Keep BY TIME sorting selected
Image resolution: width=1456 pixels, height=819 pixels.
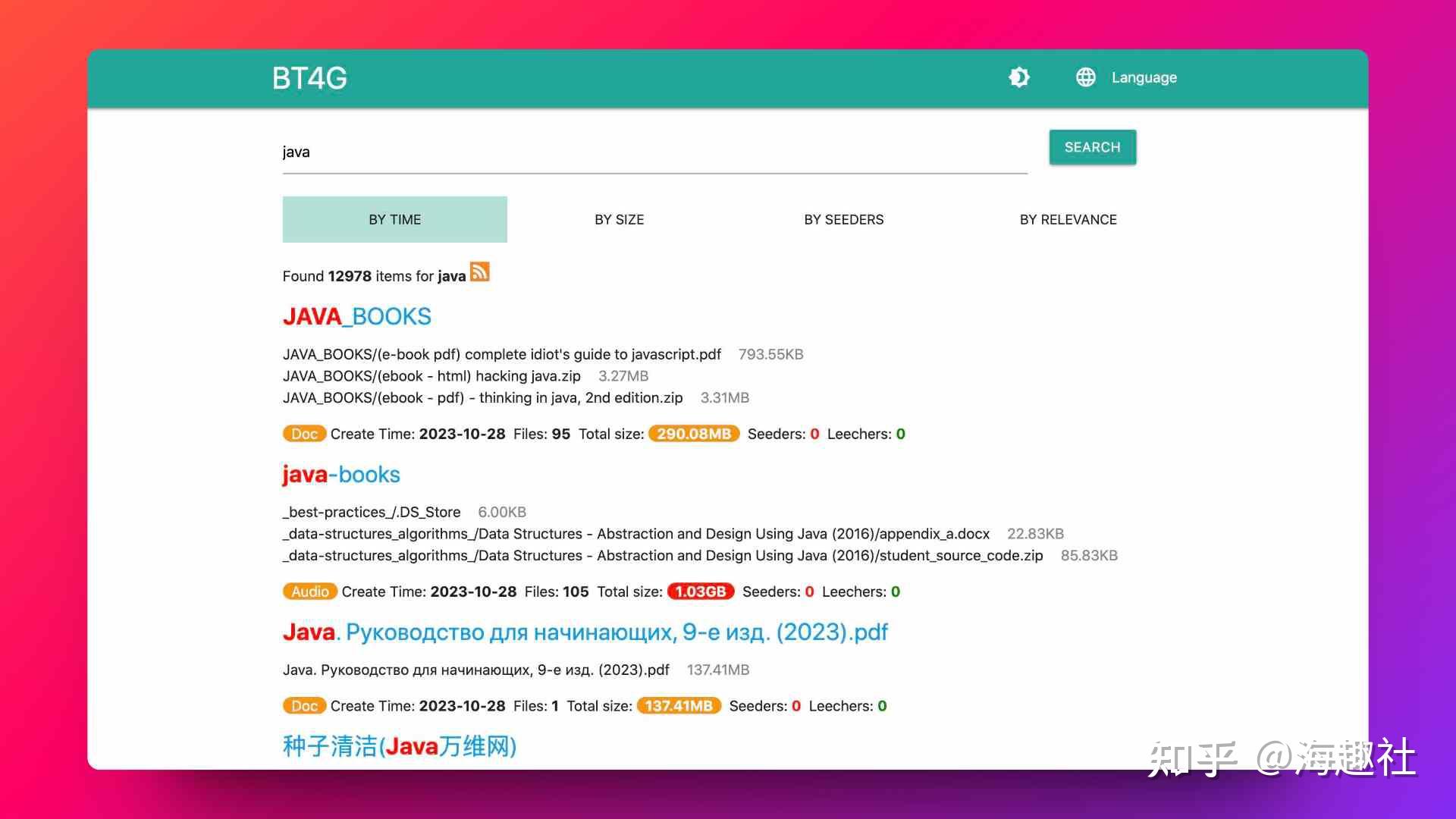[394, 219]
